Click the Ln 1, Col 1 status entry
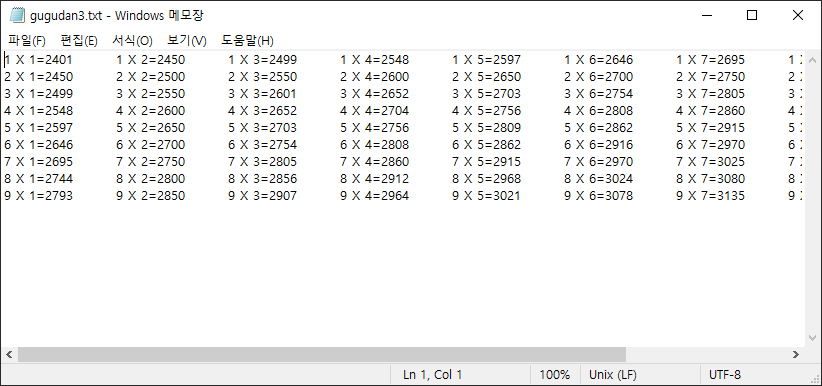The width and height of the screenshot is (822, 386). pyautogui.click(x=432, y=375)
